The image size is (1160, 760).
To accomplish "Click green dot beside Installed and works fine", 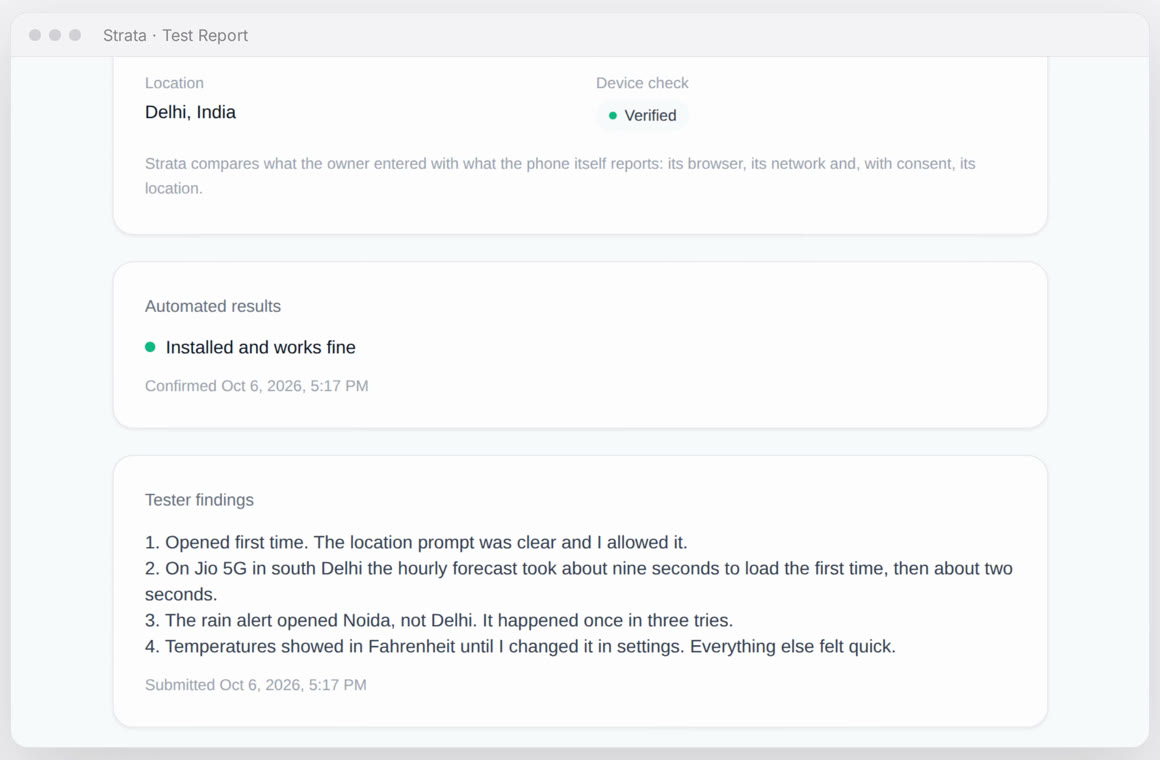I will point(150,347).
